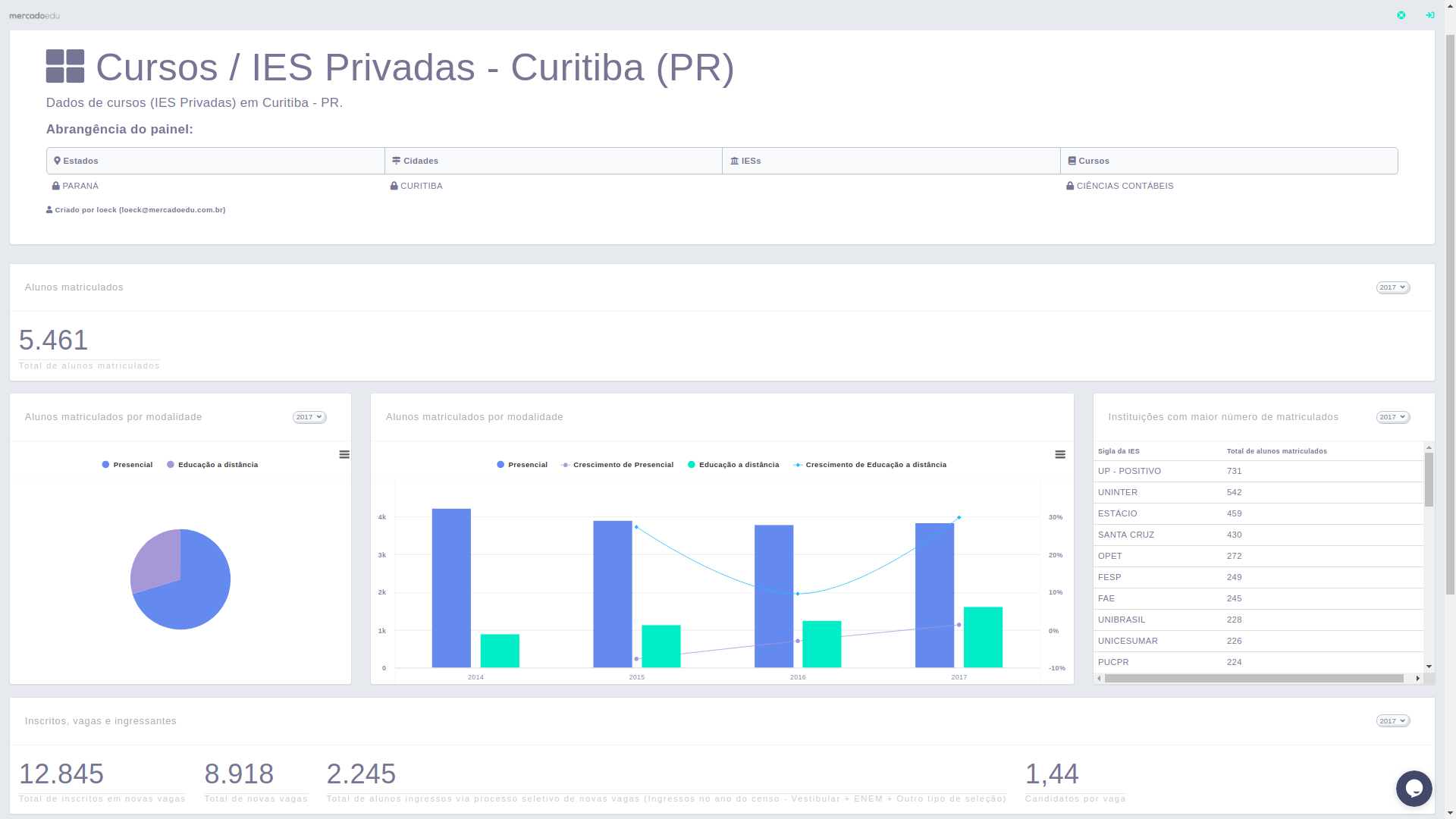Image resolution: width=1456 pixels, height=819 pixels.
Task: Select the Cidades filter header
Action: click(x=554, y=161)
